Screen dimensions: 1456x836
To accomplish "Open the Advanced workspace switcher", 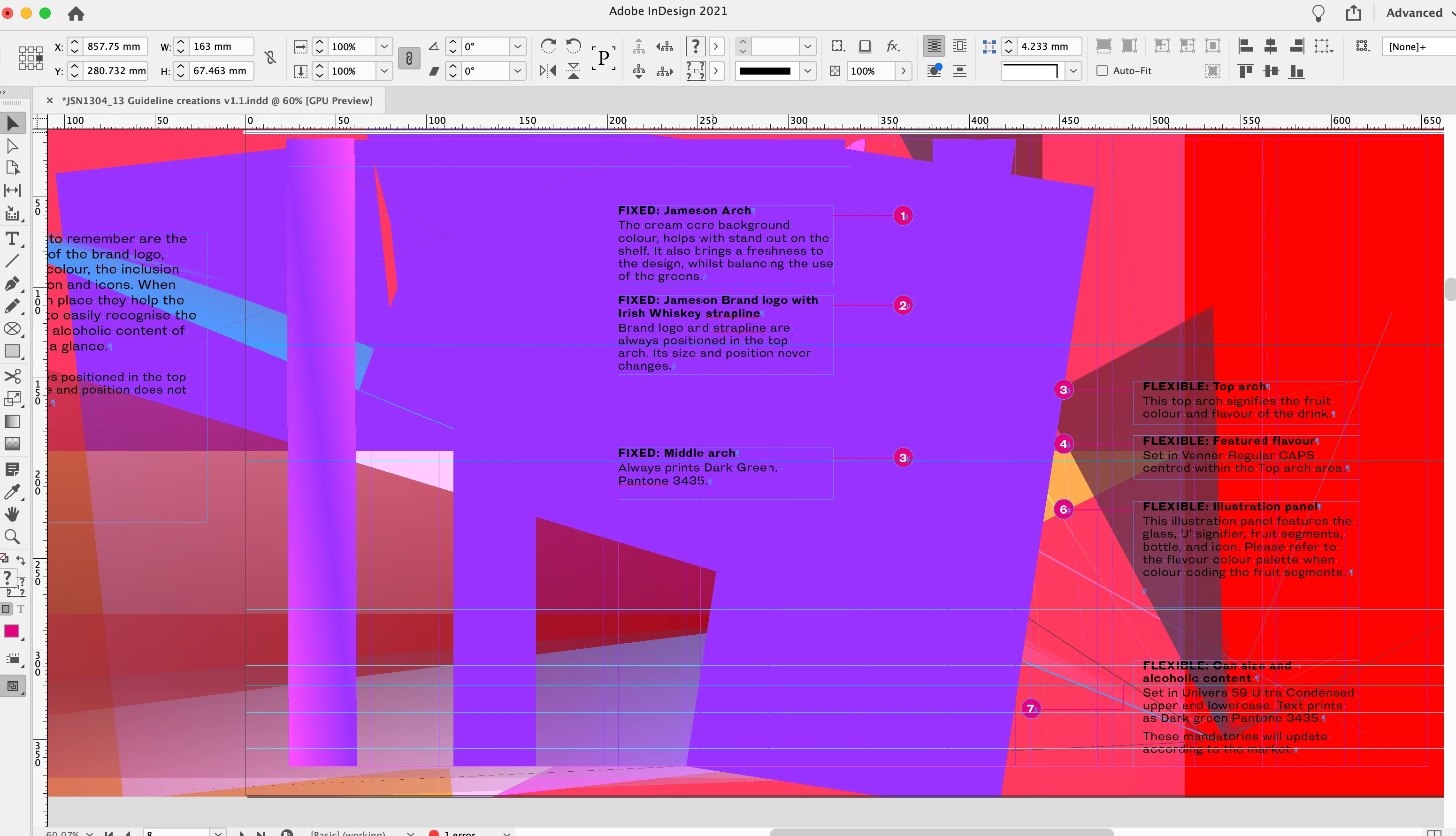I will (1416, 13).
